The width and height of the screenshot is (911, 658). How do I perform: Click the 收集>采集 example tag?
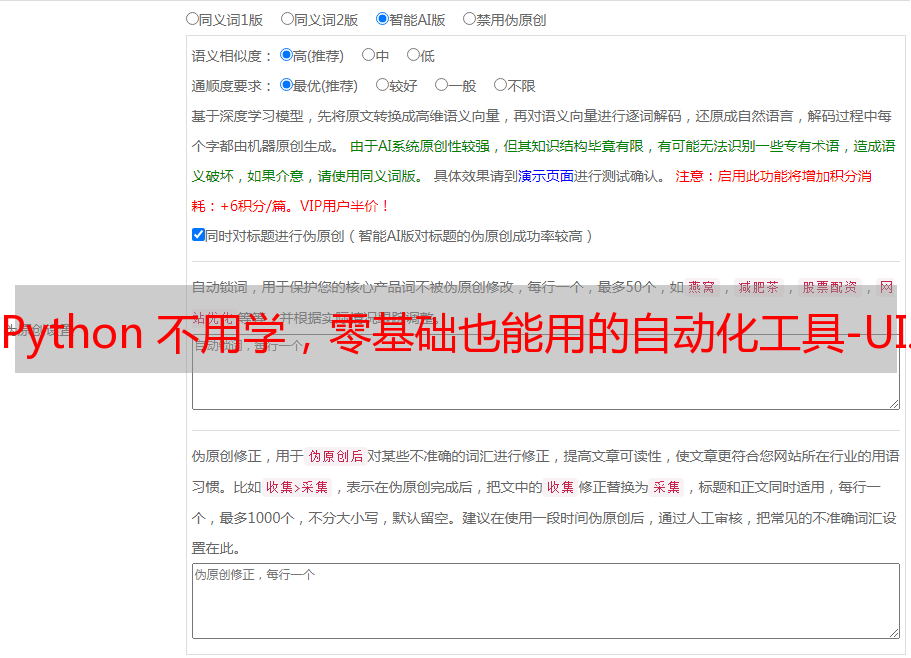point(297,487)
